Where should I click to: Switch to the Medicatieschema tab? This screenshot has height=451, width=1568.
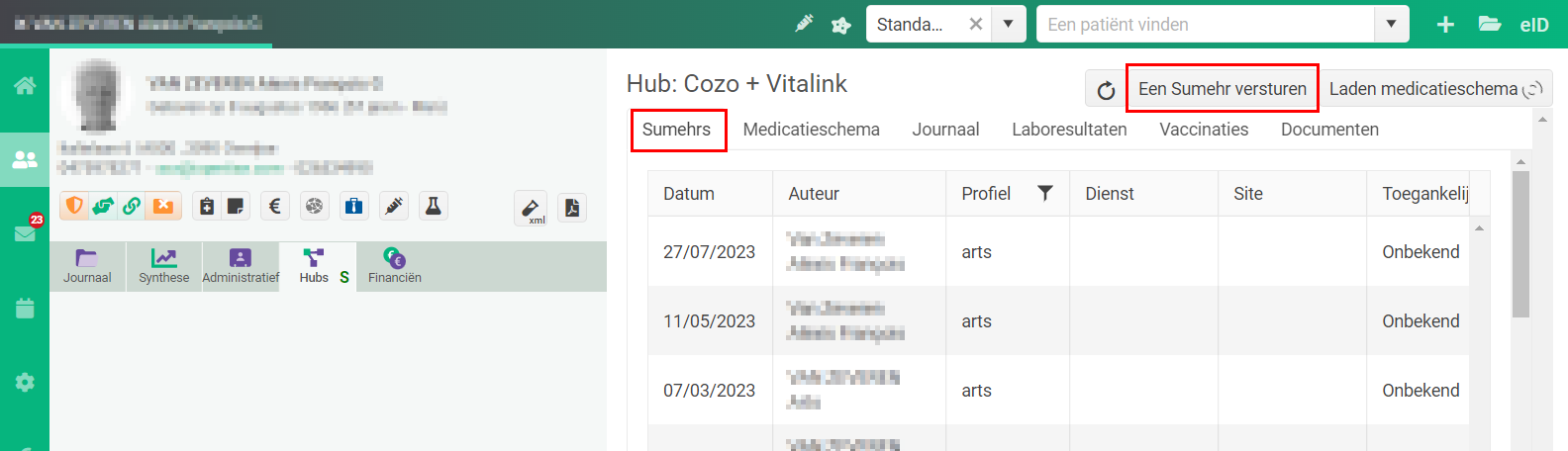812,130
